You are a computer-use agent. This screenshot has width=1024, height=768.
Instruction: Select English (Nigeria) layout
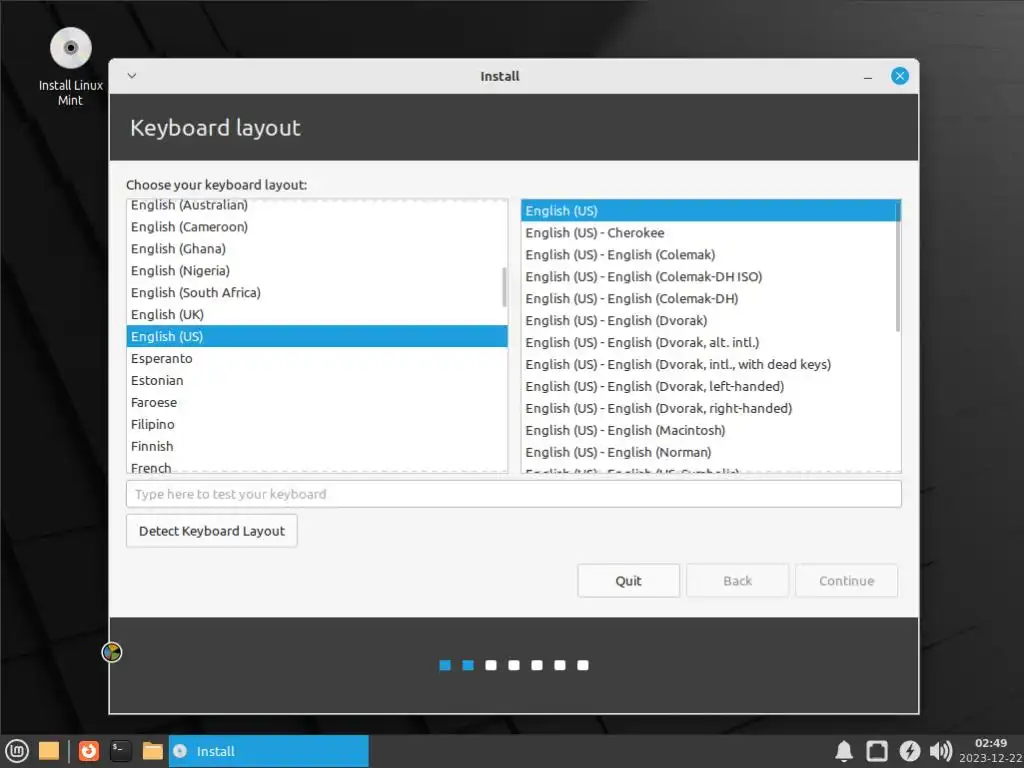317,270
